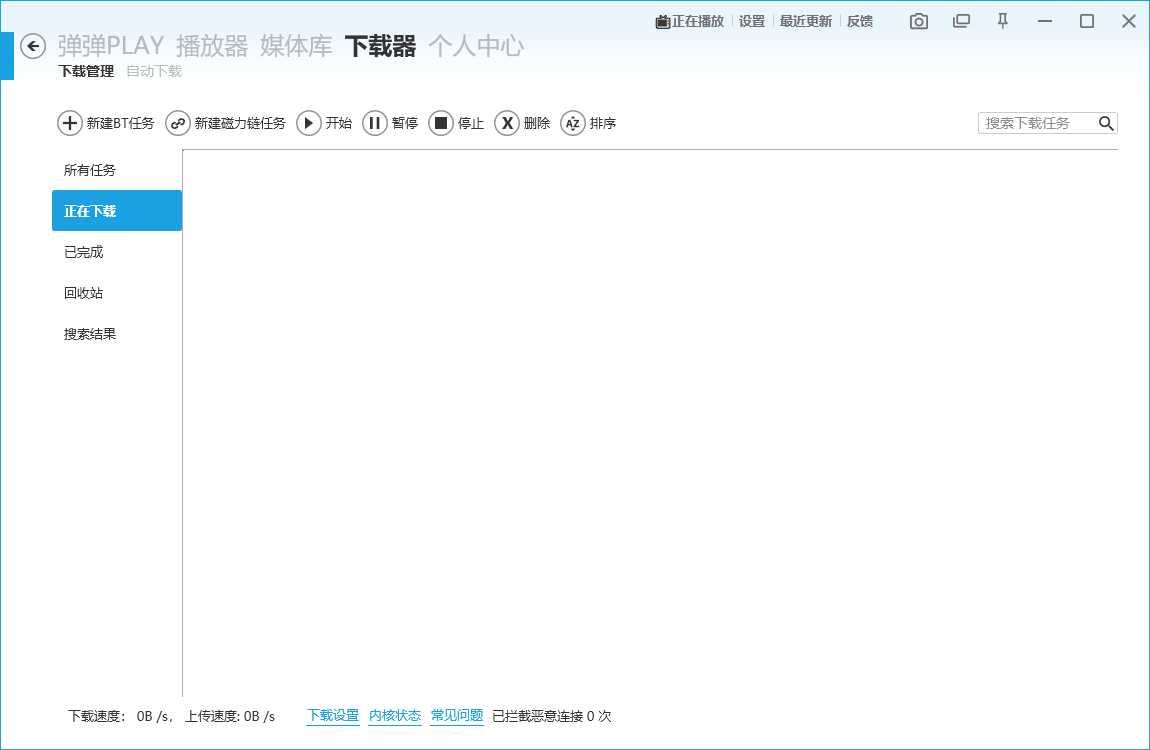Image resolution: width=1150 pixels, height=750 pixels.
Task: Click the play icon to start downloads
Action: 309,123
